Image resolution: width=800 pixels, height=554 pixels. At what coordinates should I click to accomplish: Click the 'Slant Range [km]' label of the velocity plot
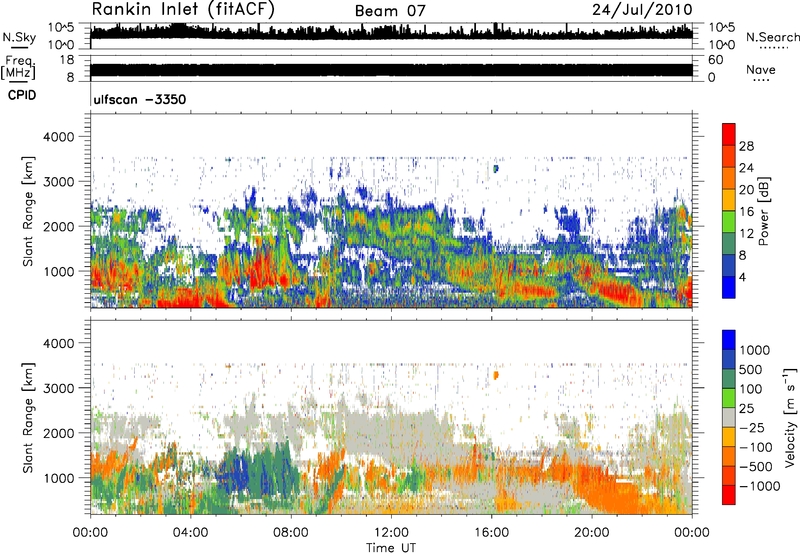[28, 417]
